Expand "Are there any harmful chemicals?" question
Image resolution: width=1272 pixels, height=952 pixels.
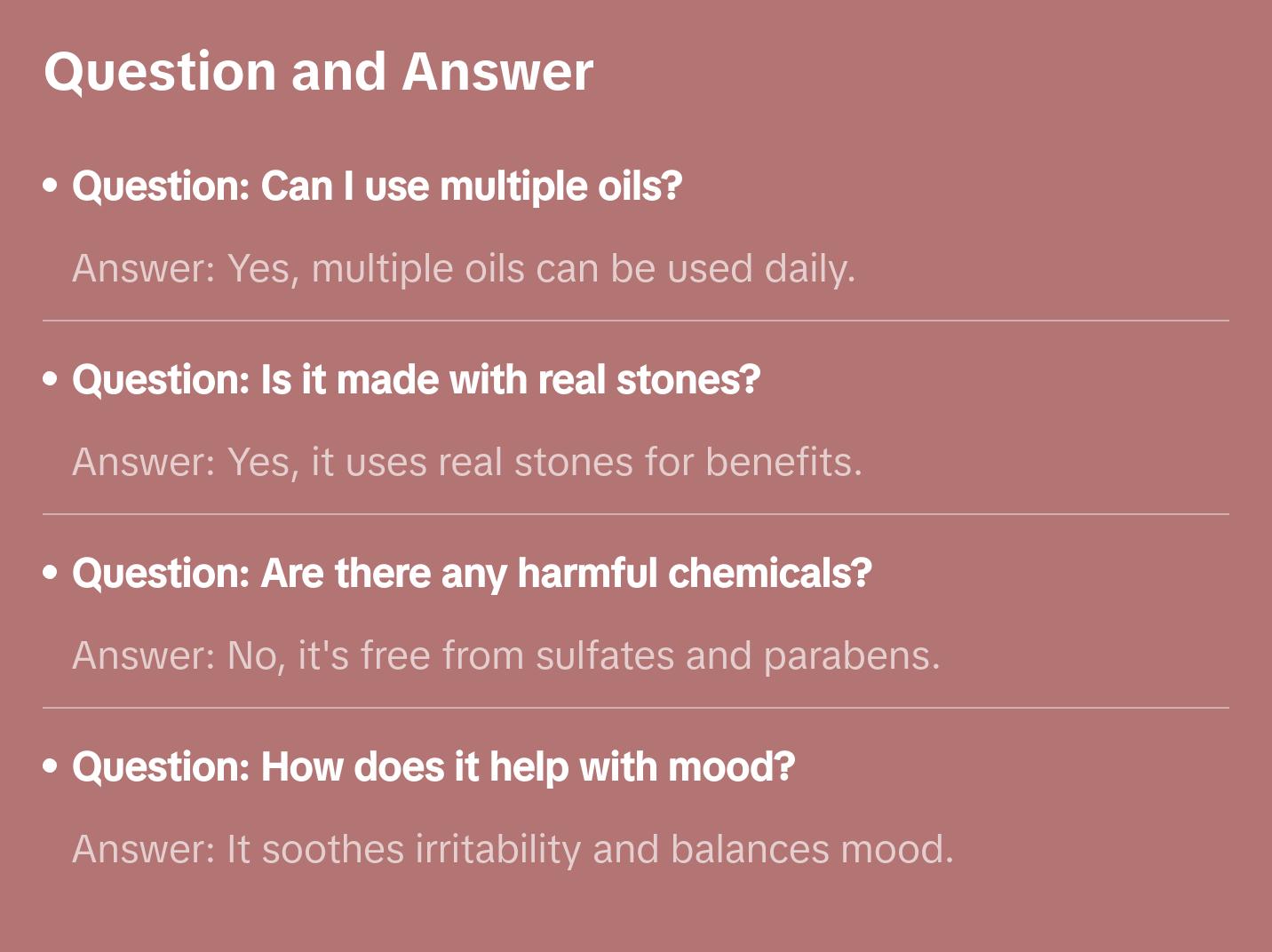click(472, 574)
